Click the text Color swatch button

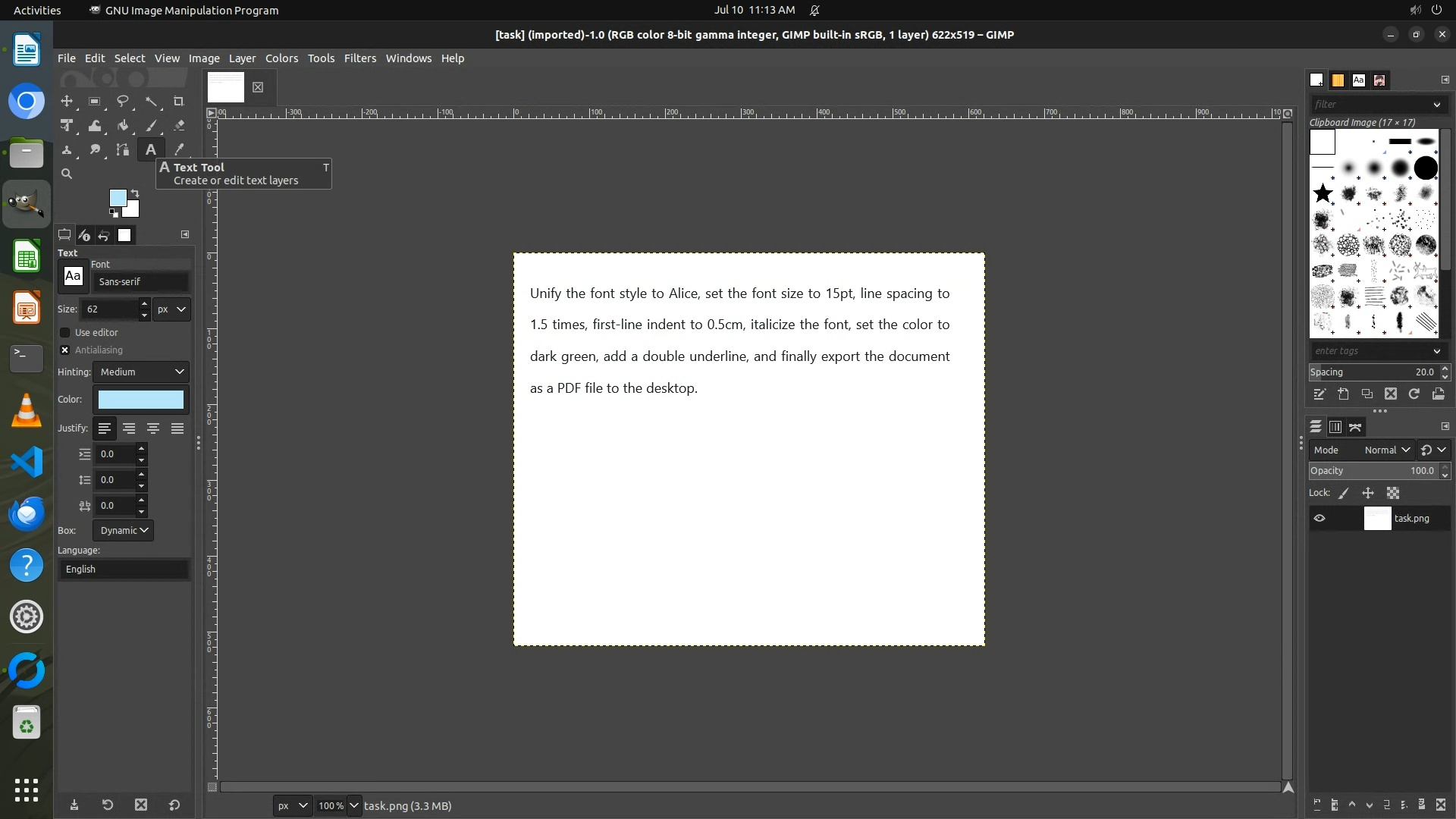pos(141,400)
